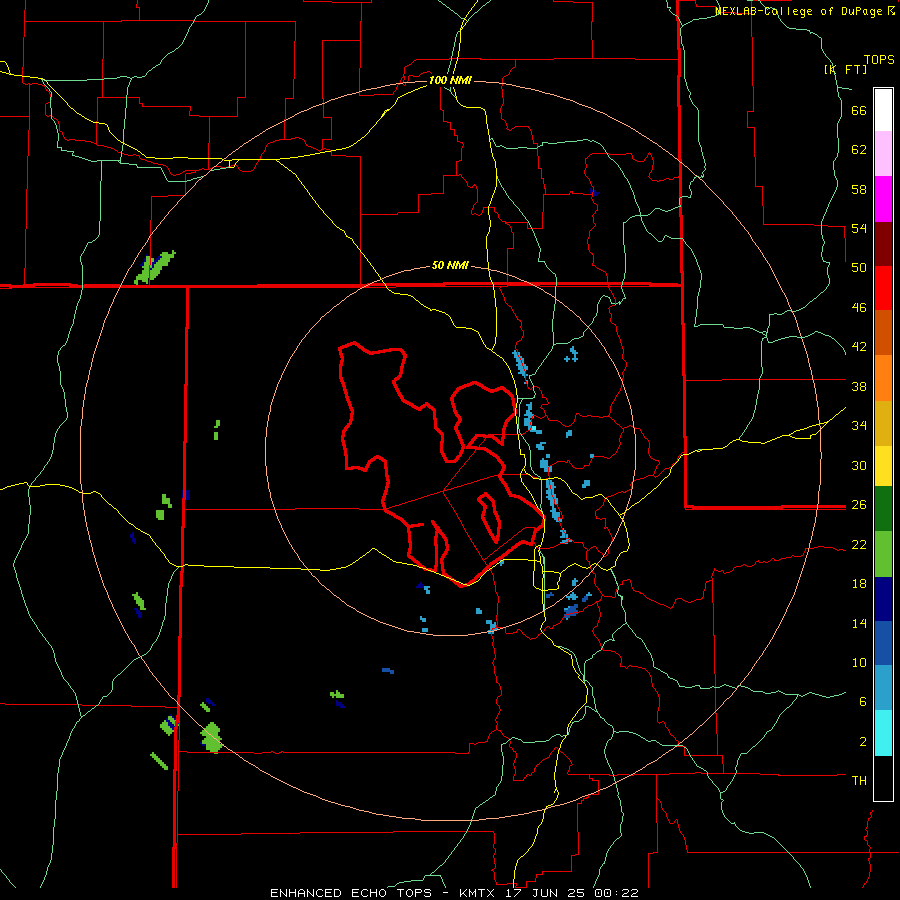This screenshot has width=900, height=900.
Task: Select the dark green legend swatch
Action: click(883, 509)
